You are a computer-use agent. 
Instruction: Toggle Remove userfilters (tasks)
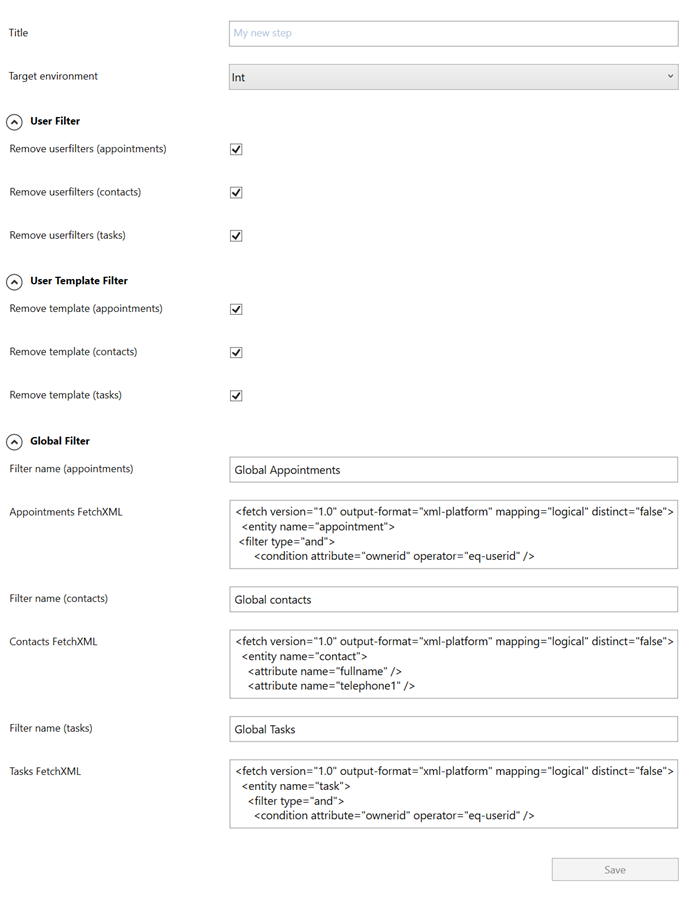[236, 236]
